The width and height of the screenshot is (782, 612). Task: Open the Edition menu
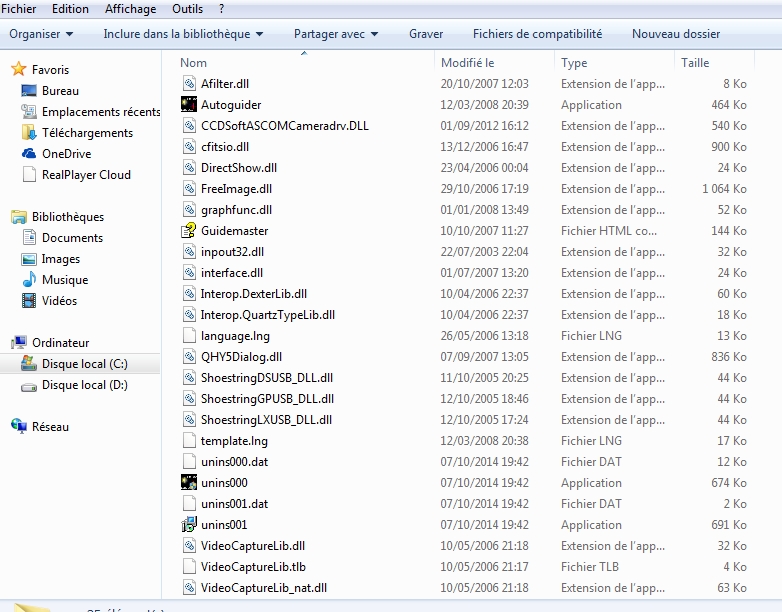click(x=70, y=8)
